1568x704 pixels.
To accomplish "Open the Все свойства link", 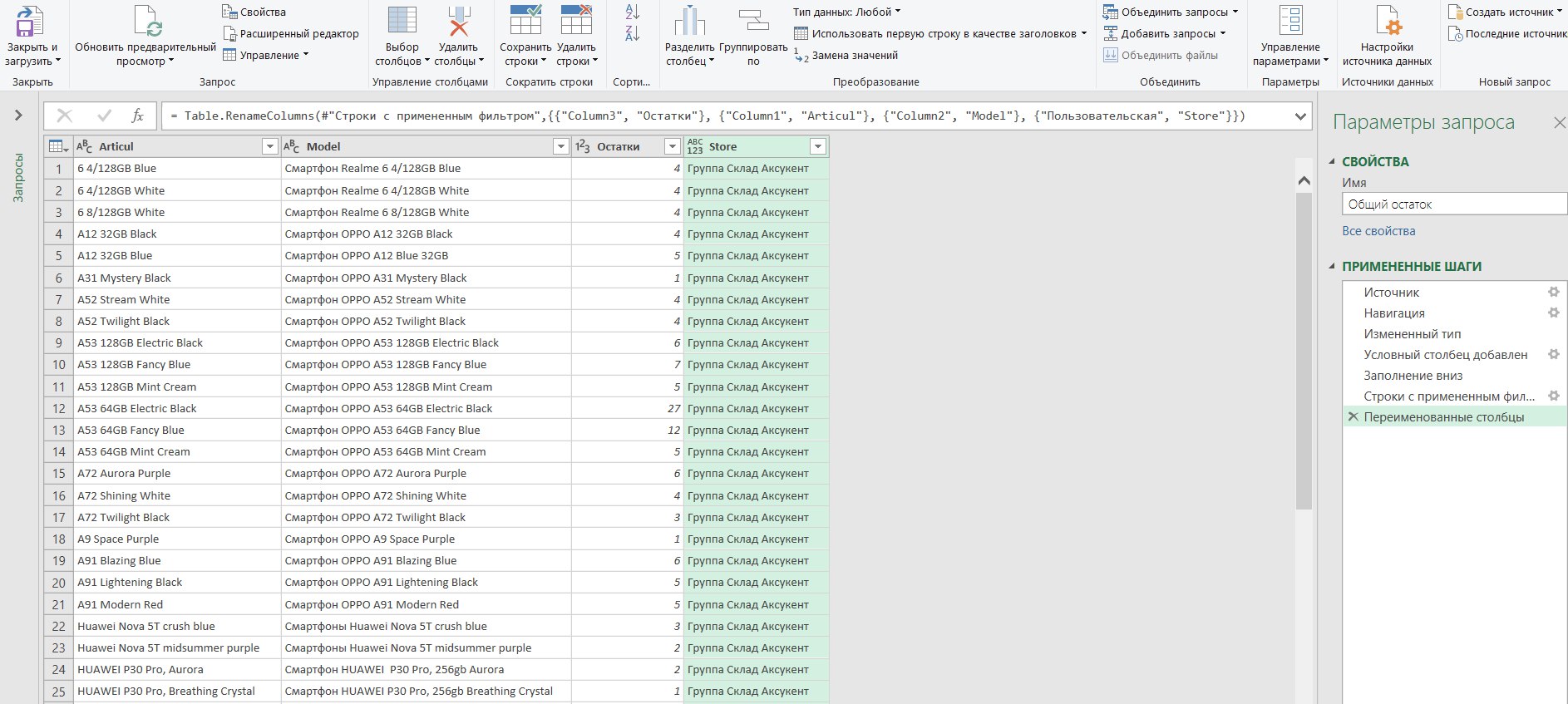I will (x=1378, y=231).
